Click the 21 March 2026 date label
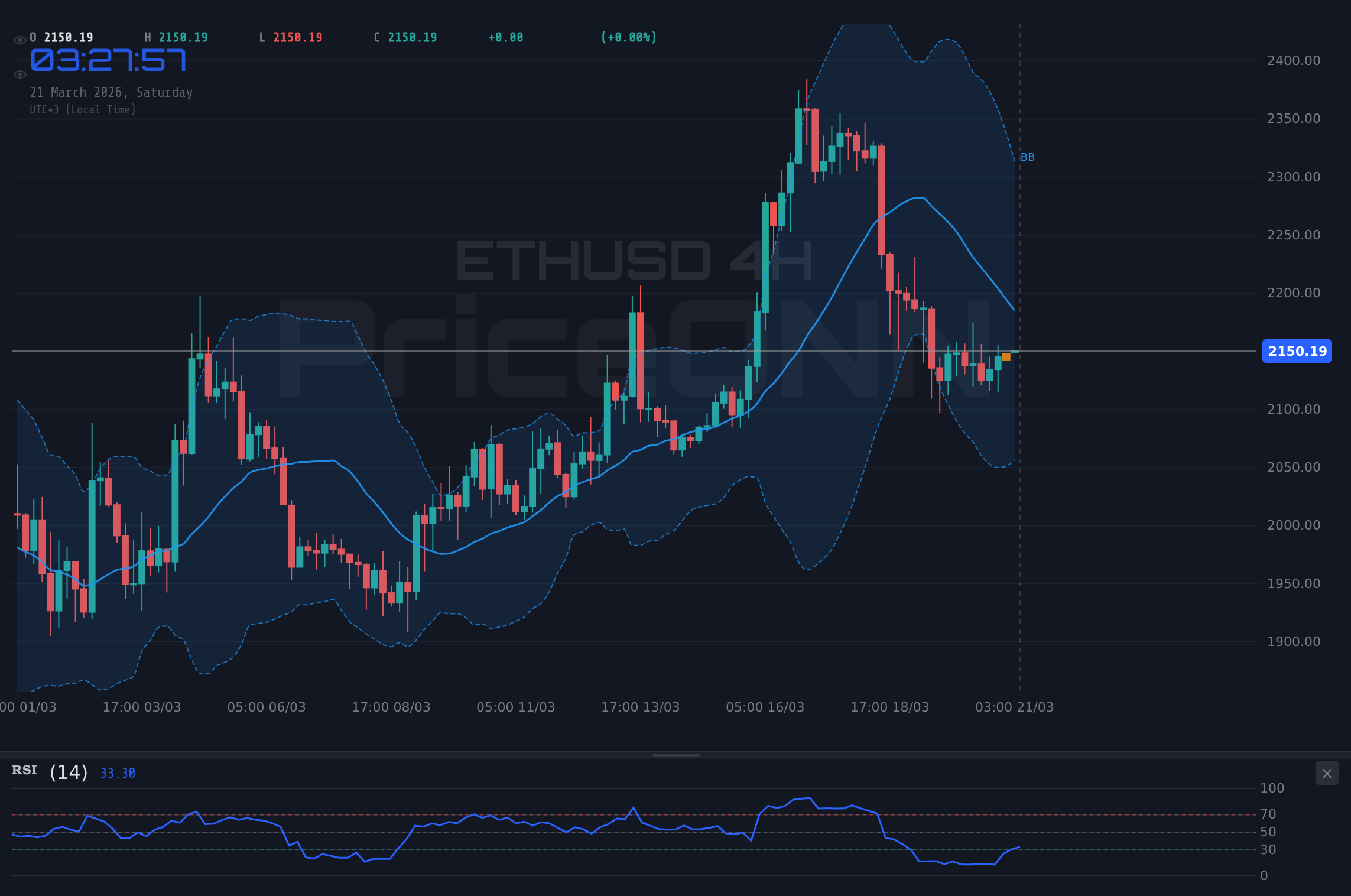Screen dimensions: 1351x896 [x=111, y=92]
